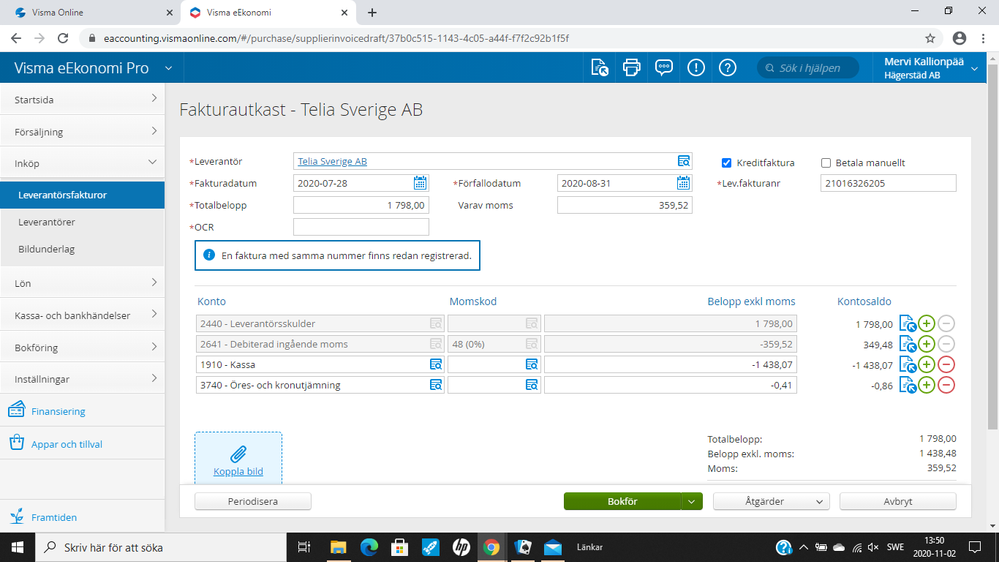Open Finansiering link in sidebar
This screenshot has width=999, height=562.
pyautogui.click(x=58, y=411)
